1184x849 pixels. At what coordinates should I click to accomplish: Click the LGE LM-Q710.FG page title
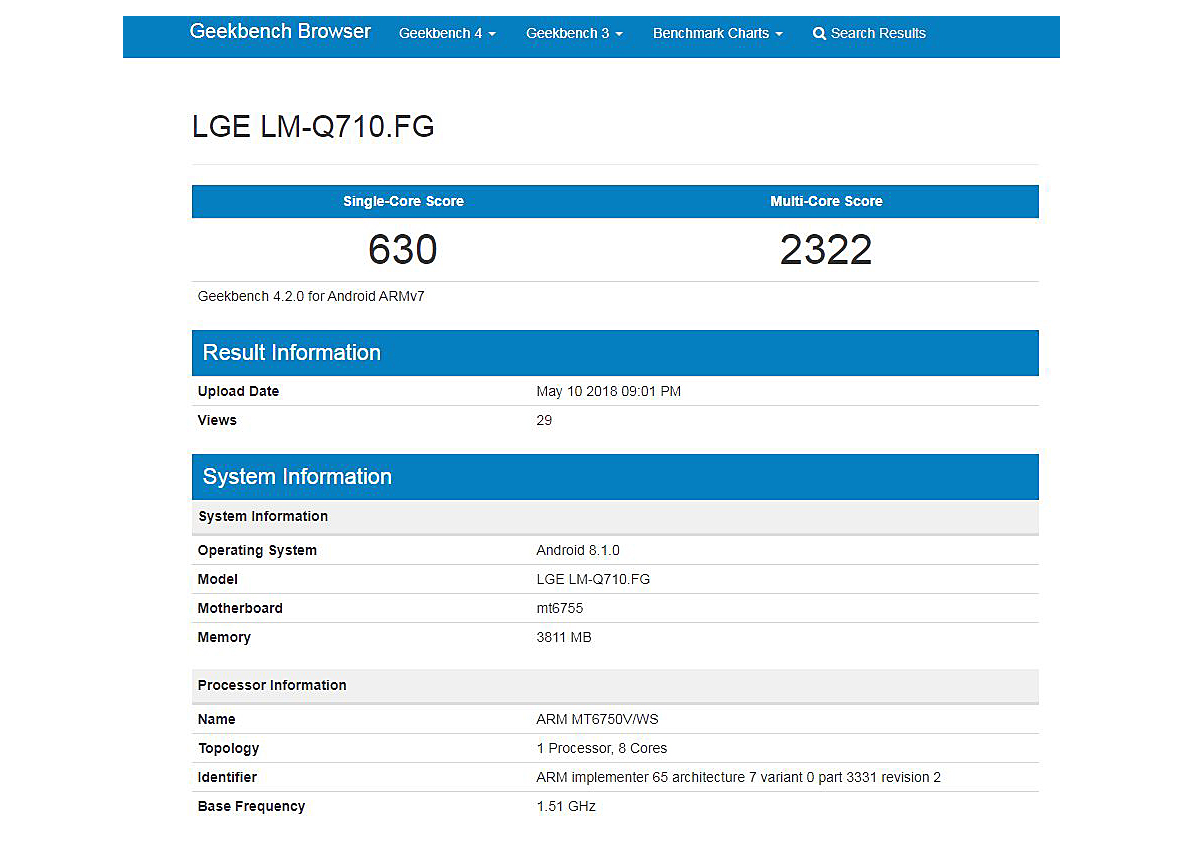[313, 126]
